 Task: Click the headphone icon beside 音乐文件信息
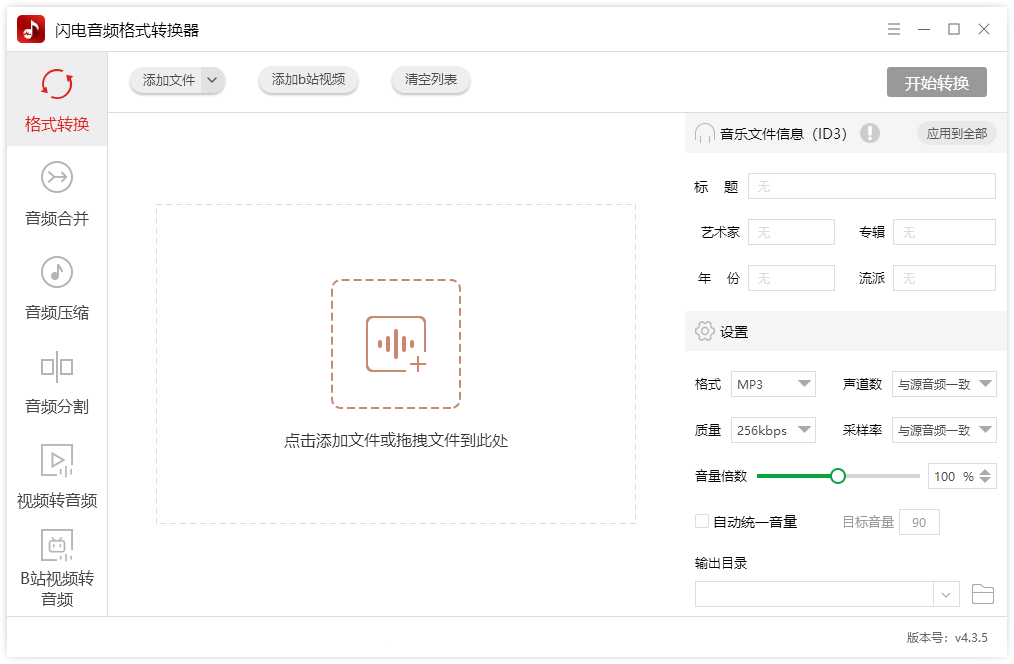click(x=703, y=132)
